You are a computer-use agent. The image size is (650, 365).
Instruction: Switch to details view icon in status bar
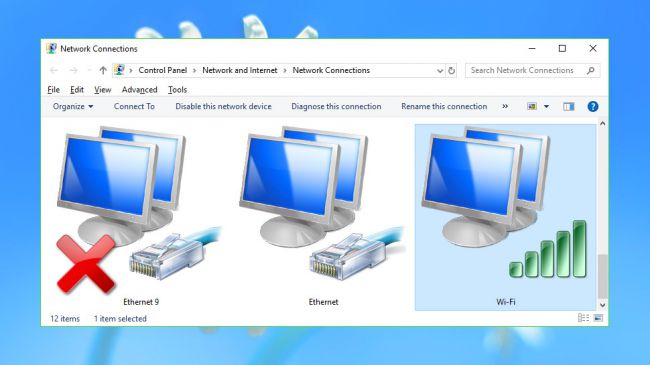click(x=583, y=318)
